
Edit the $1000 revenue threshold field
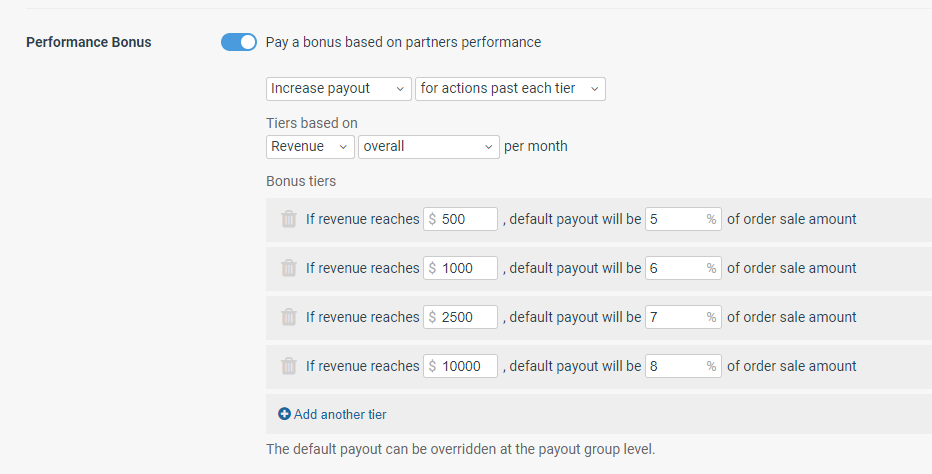tap(461, 268)
